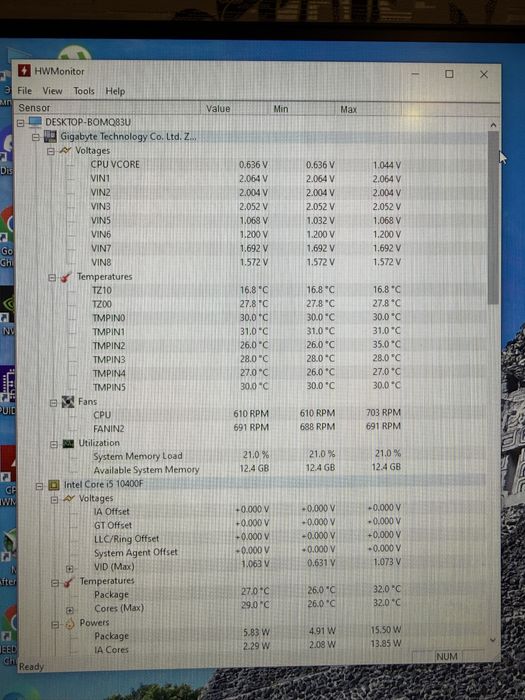Click the voltage icon beside motherboard Voltages

point(65,150)
